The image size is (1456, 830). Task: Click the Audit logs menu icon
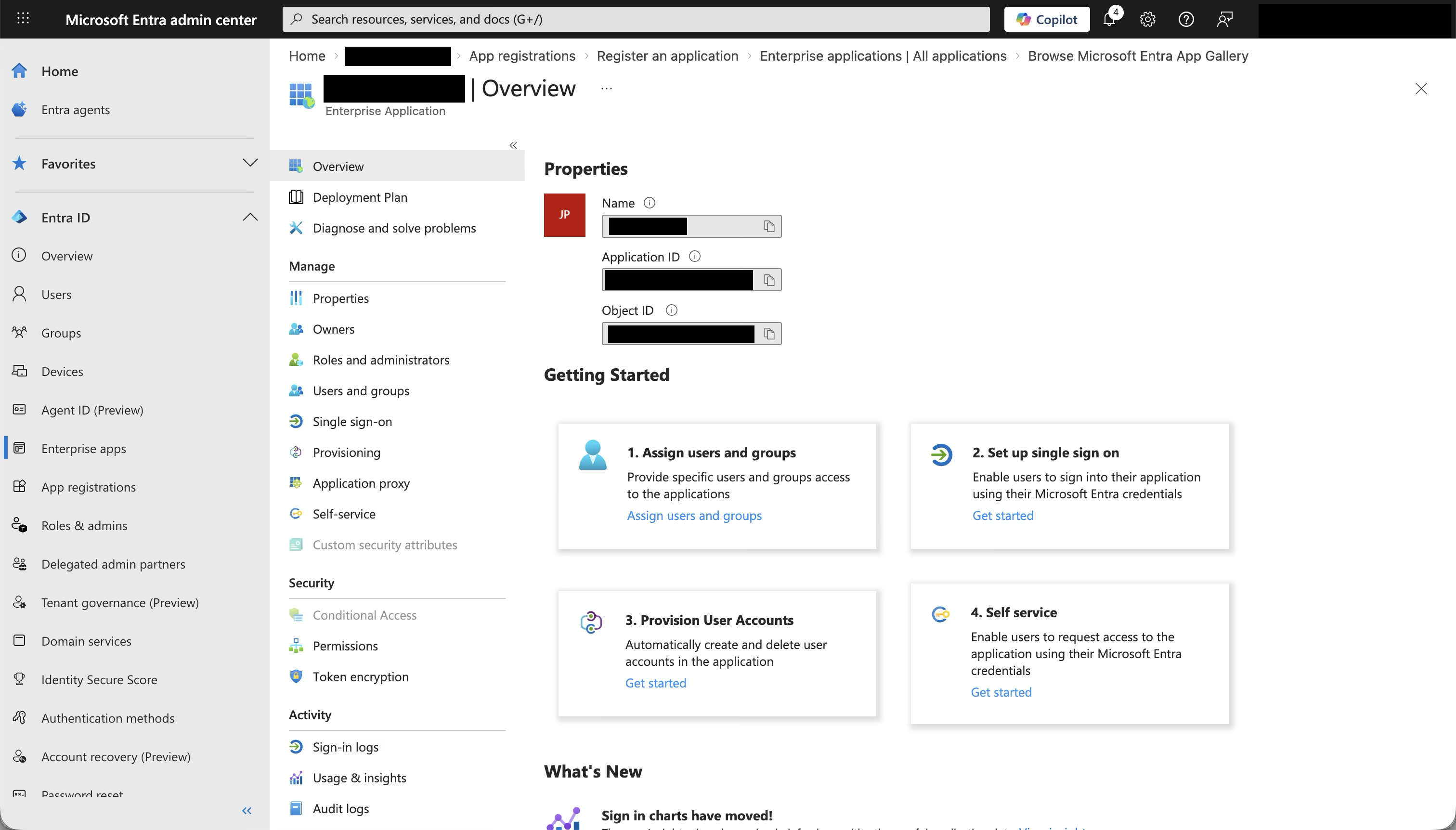click(296, 808)
